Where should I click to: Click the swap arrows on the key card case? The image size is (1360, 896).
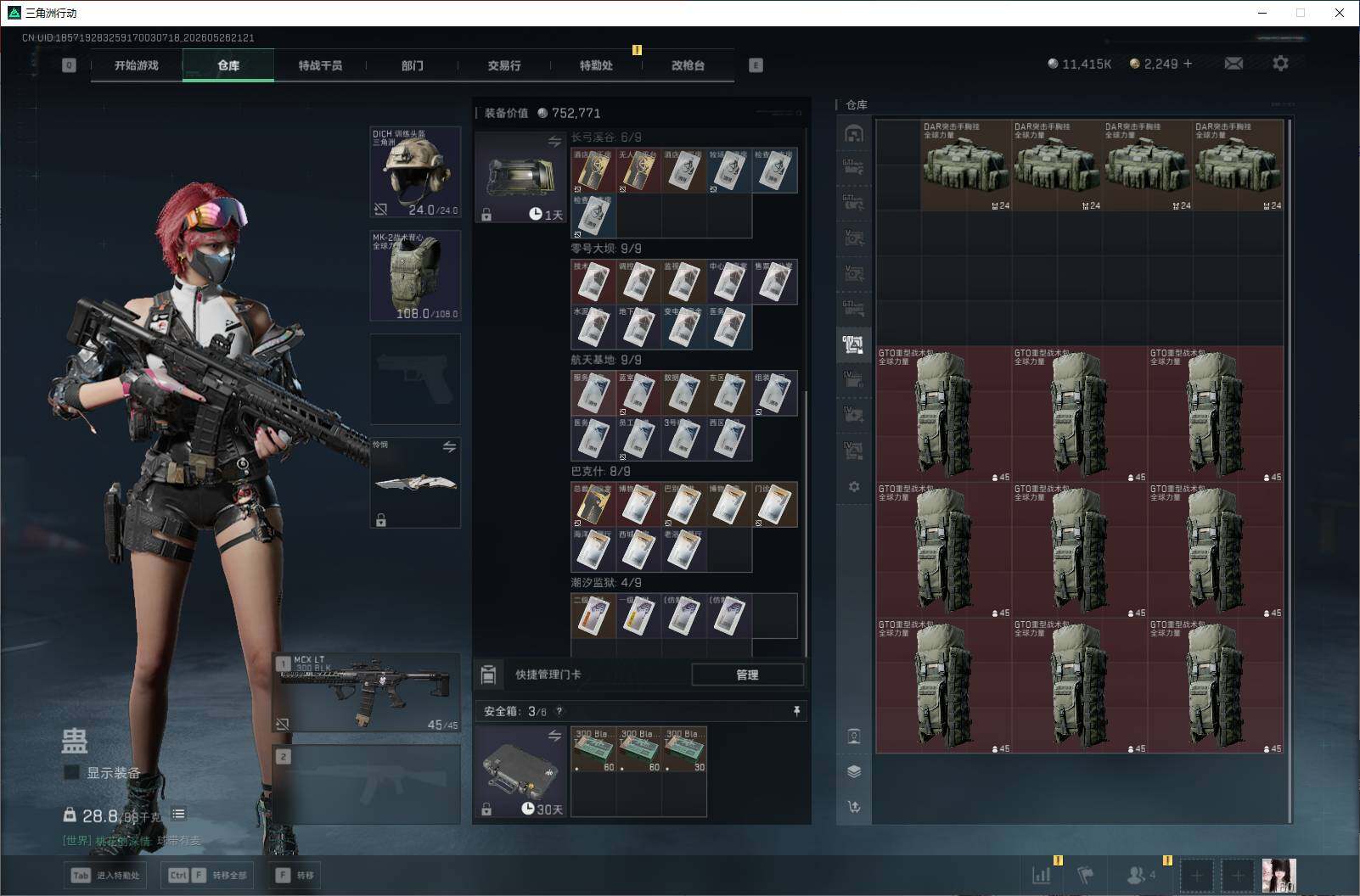pos(554,142)
